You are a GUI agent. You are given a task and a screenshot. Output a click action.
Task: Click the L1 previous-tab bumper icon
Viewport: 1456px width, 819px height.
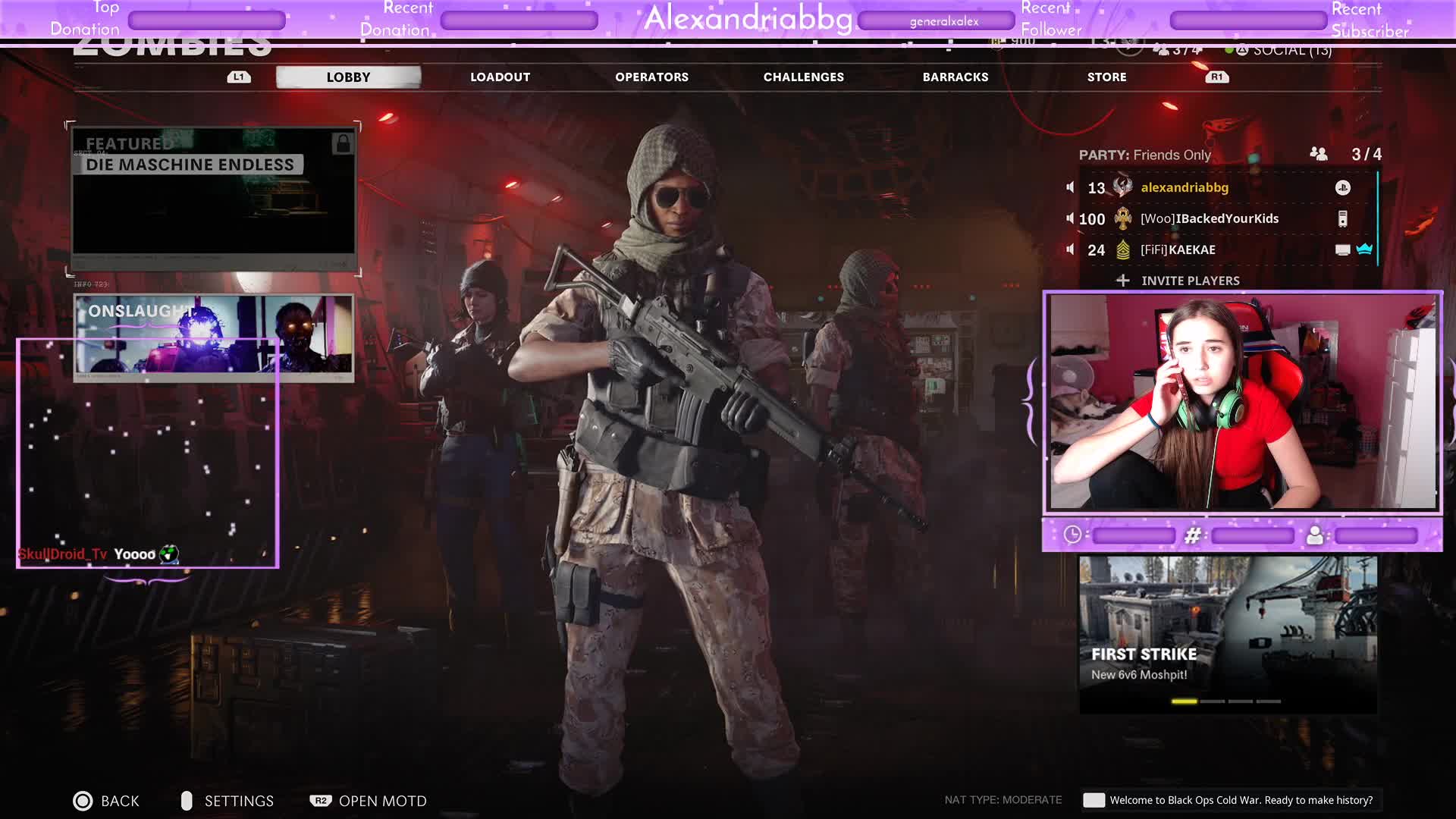coord(239,77)
